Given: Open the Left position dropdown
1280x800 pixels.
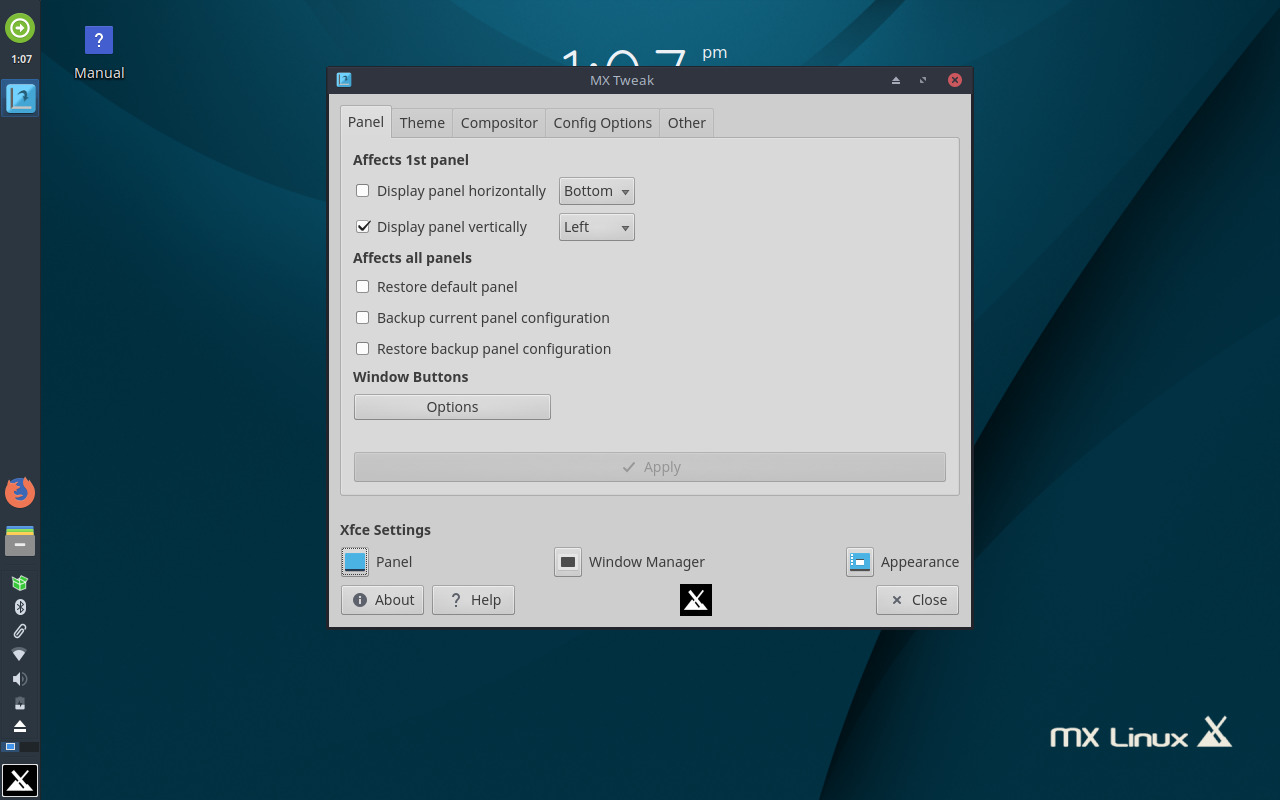Looking at the screenshot, I should [596, 226].
